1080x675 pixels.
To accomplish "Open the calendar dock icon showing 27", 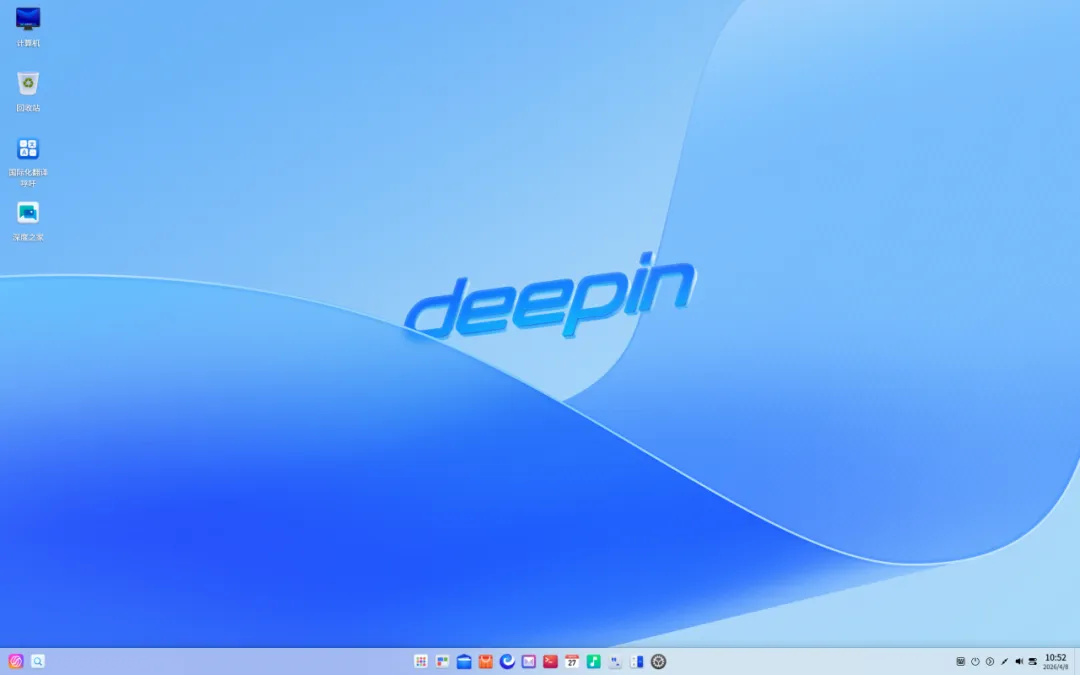I will click(572, 661).
